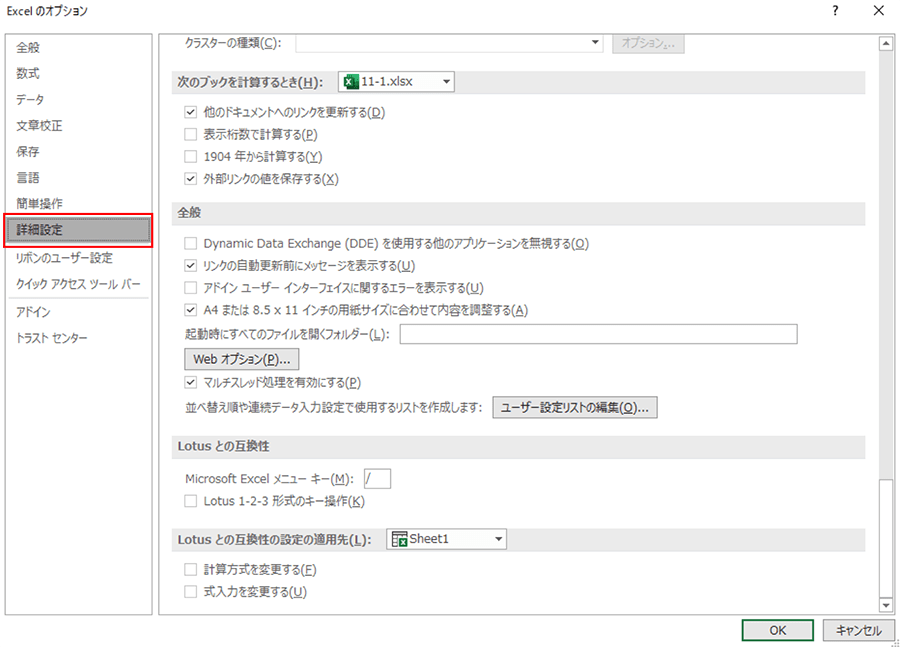Enable the Dynamic Data Exchange (DDE) ignore checkbox
The height and width of the screenshot is (647, 900).
click(191, 243)
